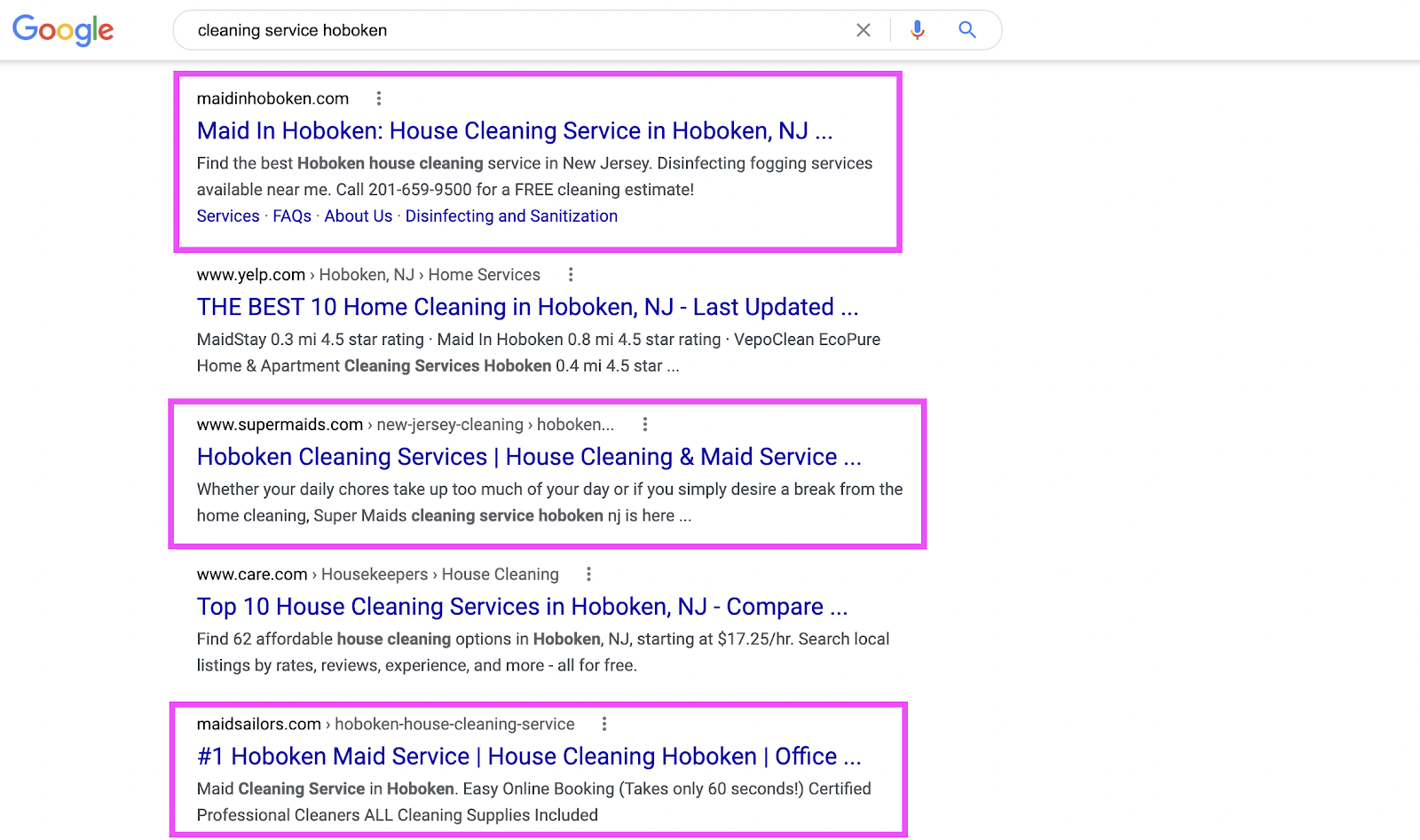
Task: Open options menu for the care.com result
Action: [x=588, y=575]
